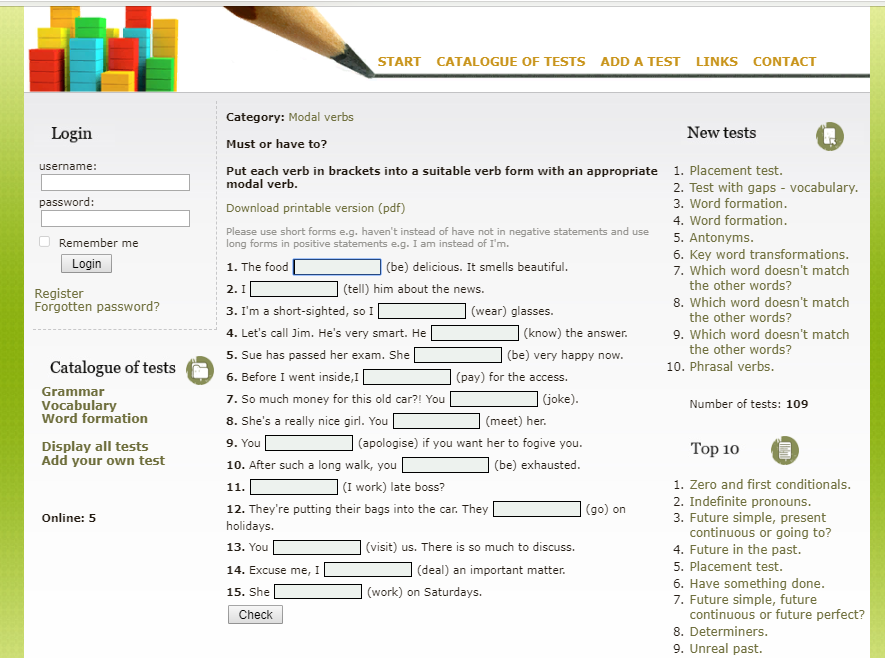Click answer box before '(pay) for the access'
885x658 pixels.
(407, 377)
